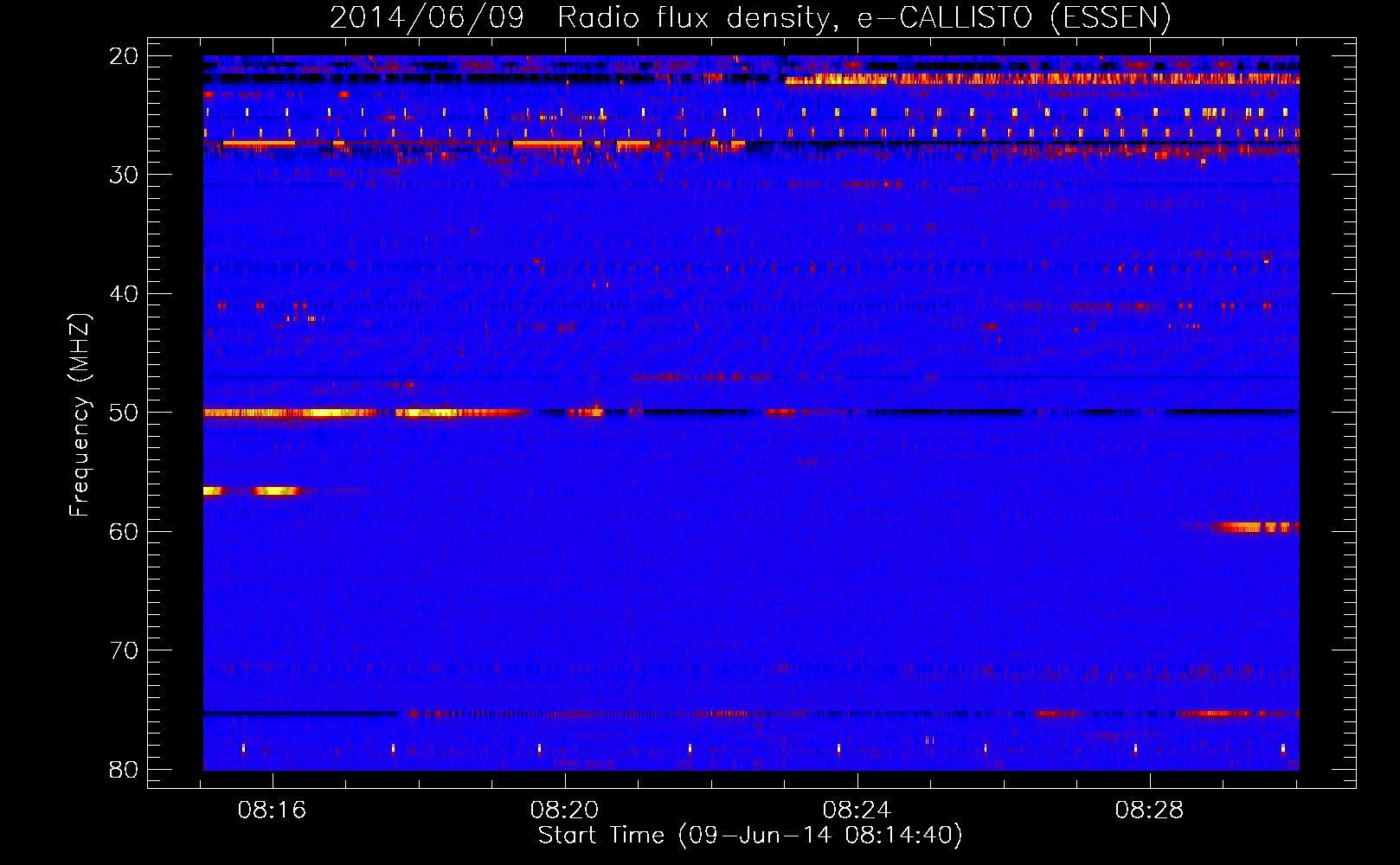This screenshot has width=1400, height=865.
Task: Click the 'Start Time (09-Jun-14 08:14:40)' axis label
Action: point(750,836)
